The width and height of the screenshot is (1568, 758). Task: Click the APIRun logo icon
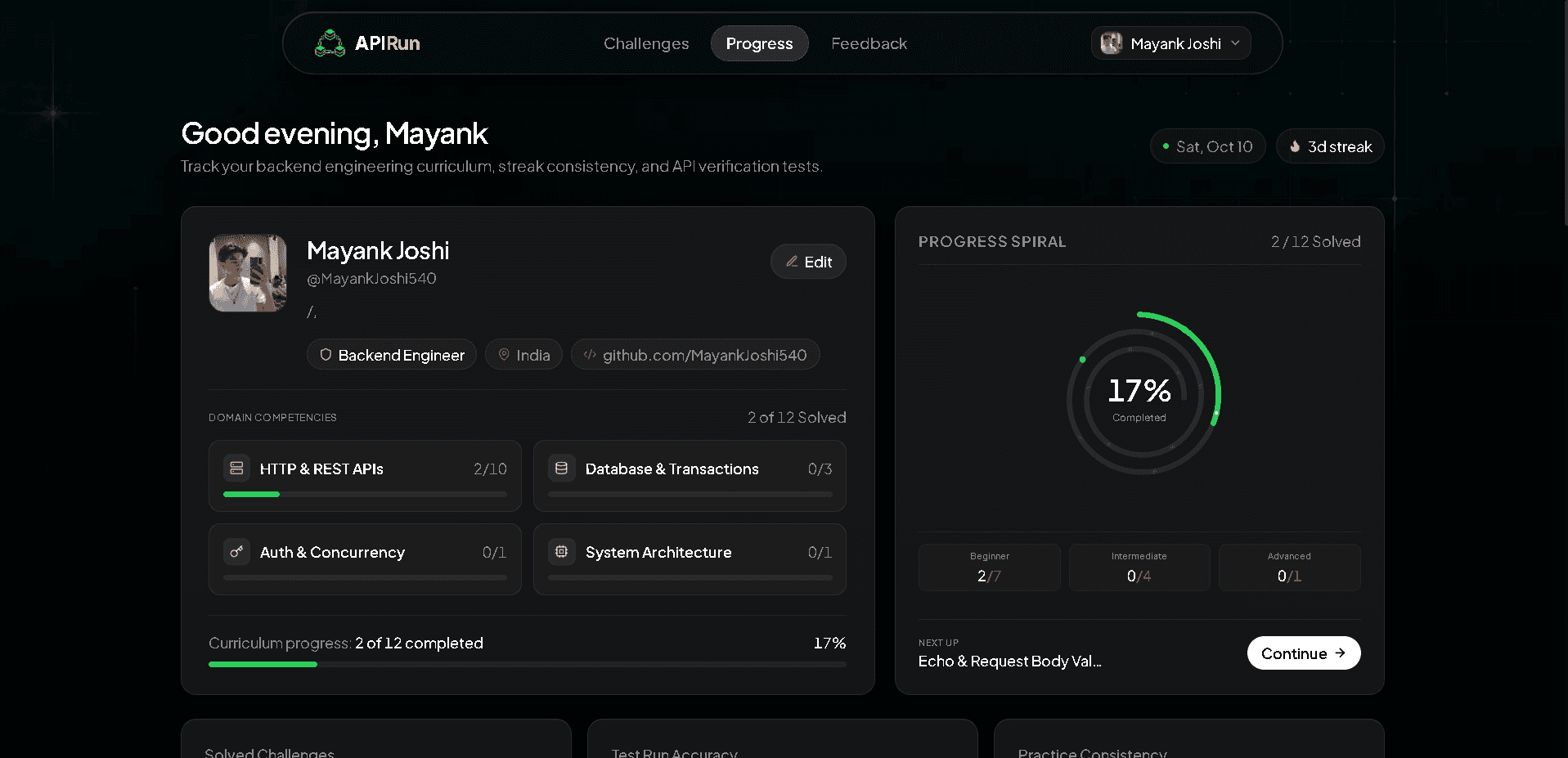(x=330, y=43)
